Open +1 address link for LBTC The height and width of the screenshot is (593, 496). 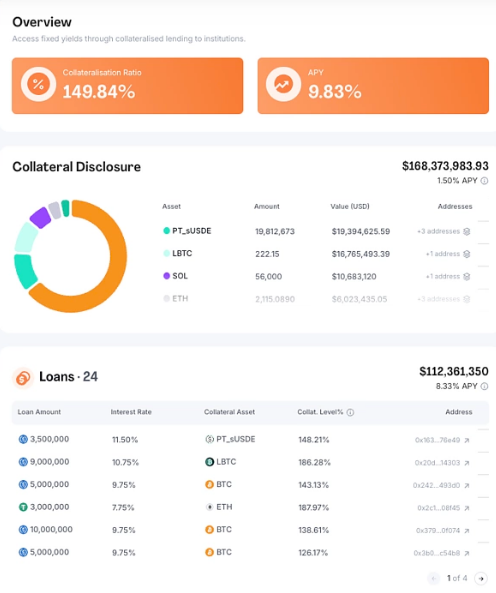point(443,254)
